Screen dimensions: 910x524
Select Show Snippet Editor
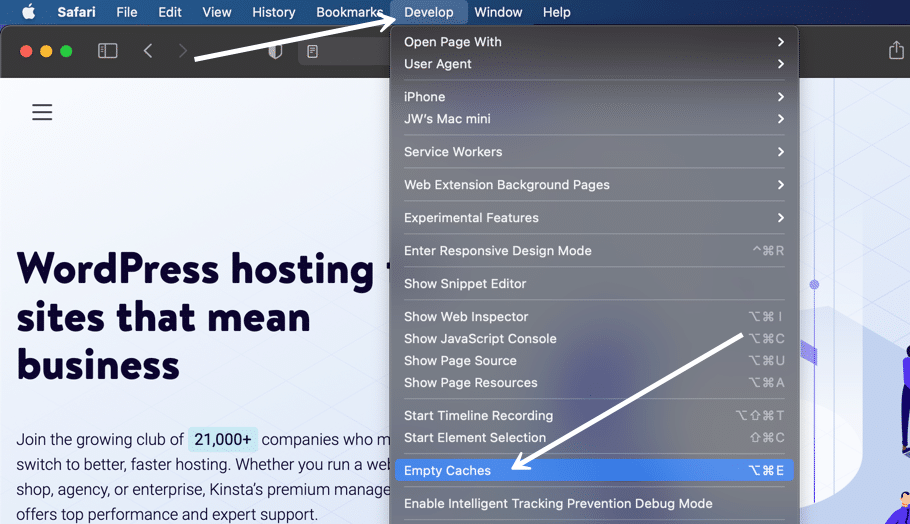tap(594, 284)
